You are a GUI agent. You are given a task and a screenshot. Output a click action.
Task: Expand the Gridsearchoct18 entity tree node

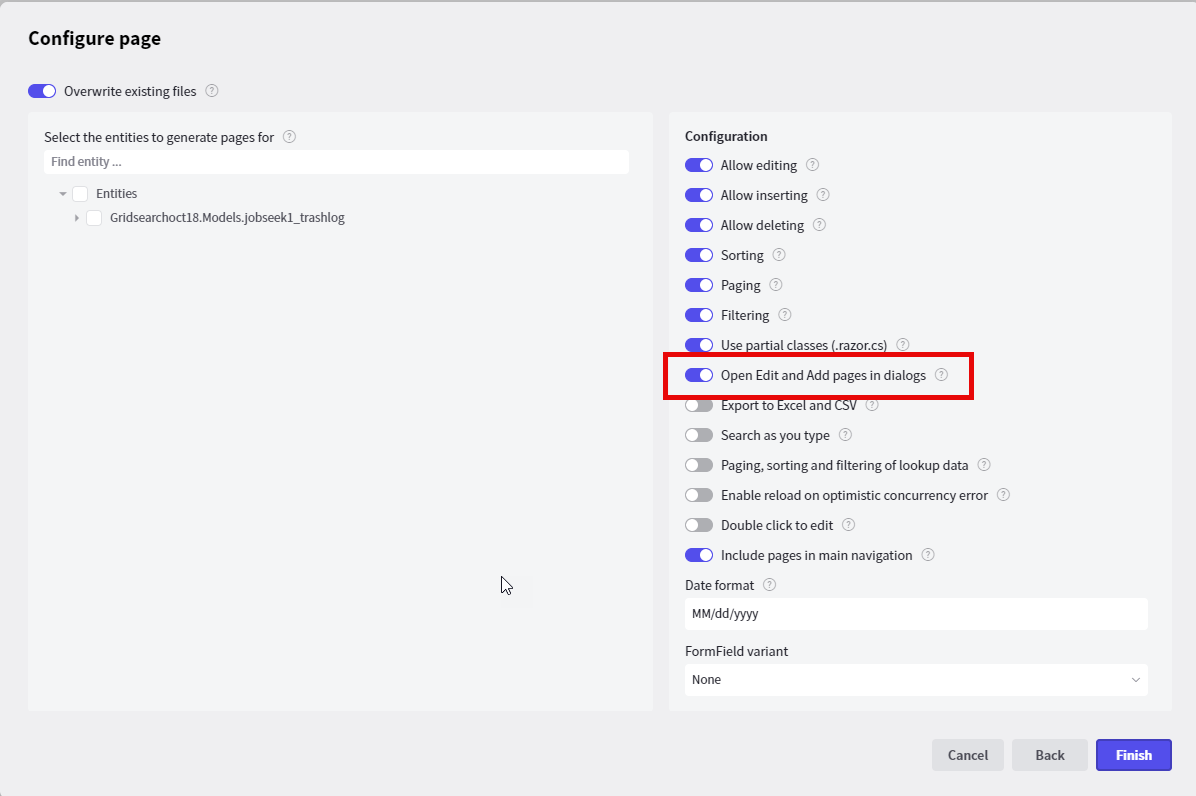(x=77, y=217)
